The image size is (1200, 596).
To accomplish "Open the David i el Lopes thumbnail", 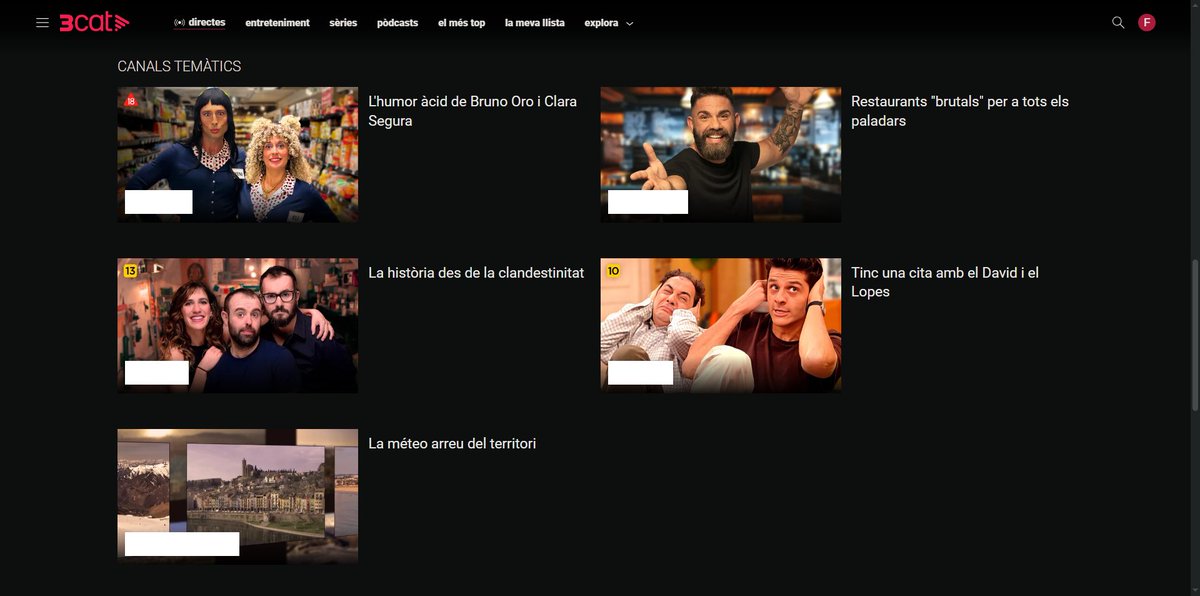I will click(x=721, y=326).
